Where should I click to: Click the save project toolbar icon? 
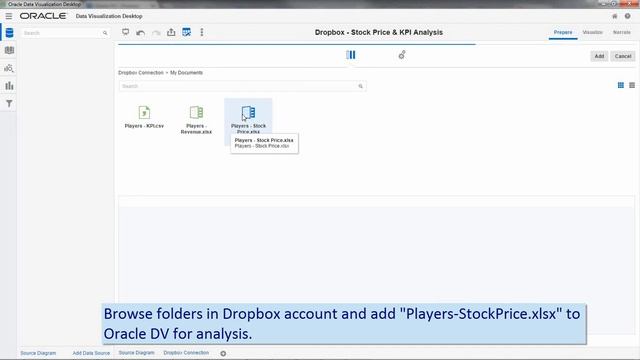(x=187, y=32)
